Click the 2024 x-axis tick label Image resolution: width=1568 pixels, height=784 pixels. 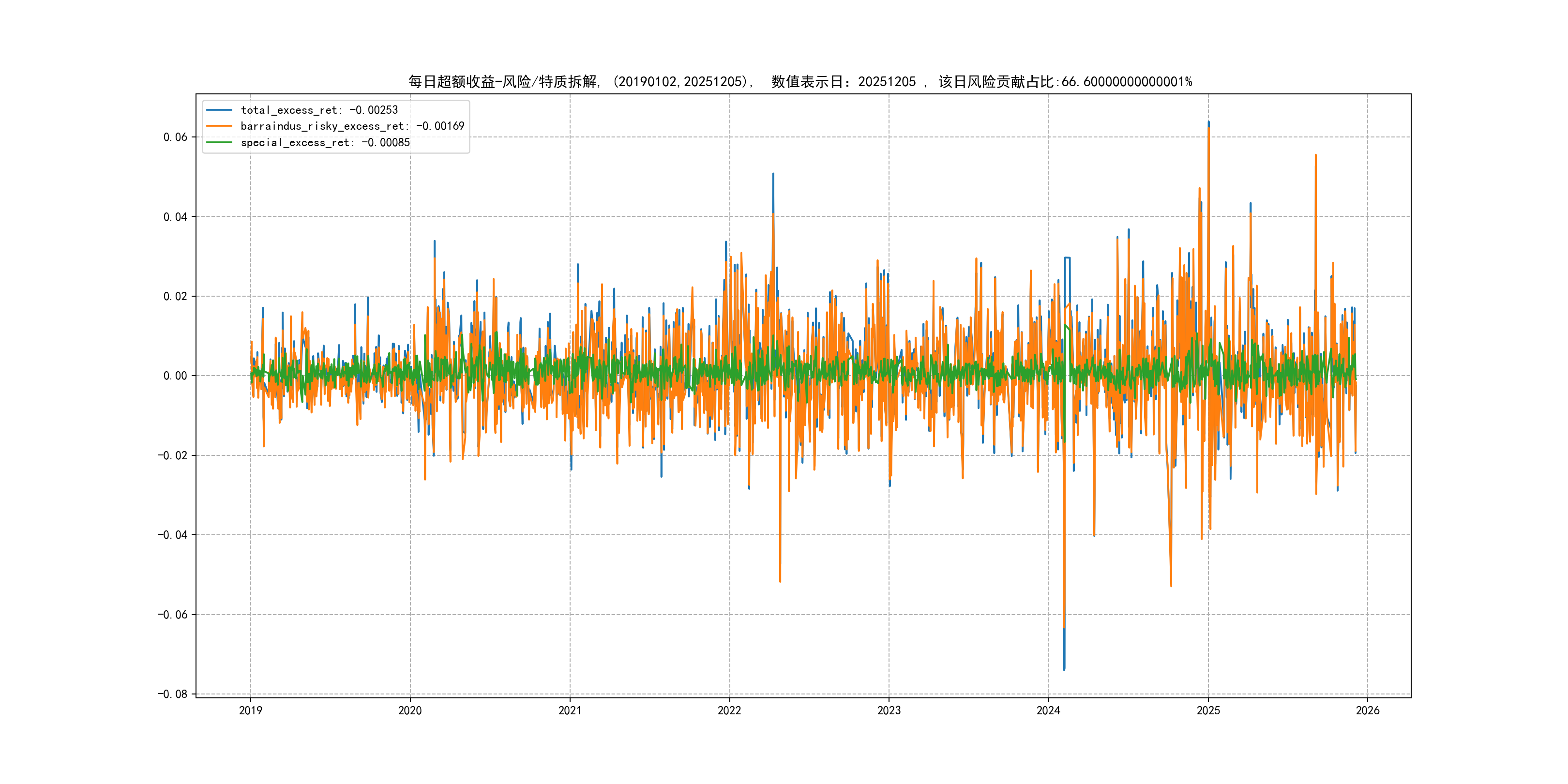1048,710
